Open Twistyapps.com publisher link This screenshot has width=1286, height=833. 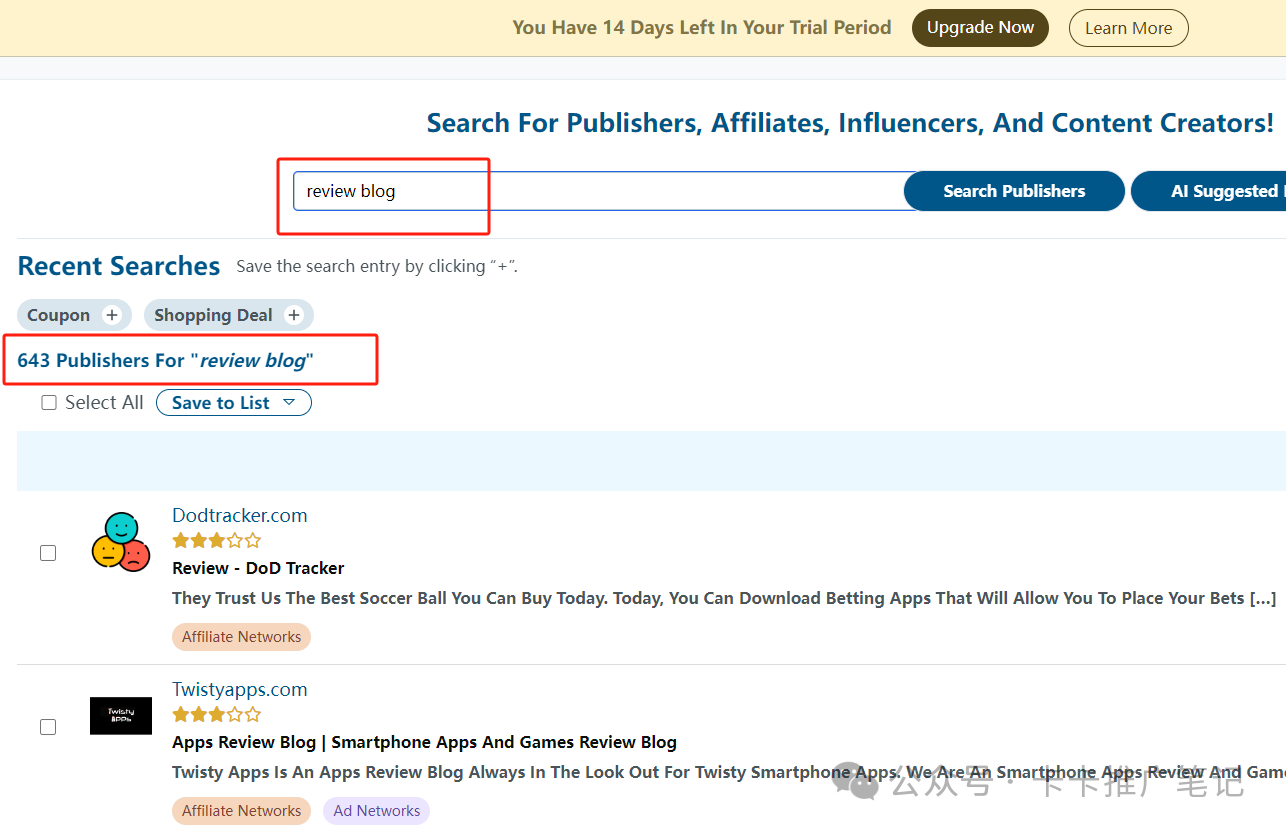pos(240,690)
